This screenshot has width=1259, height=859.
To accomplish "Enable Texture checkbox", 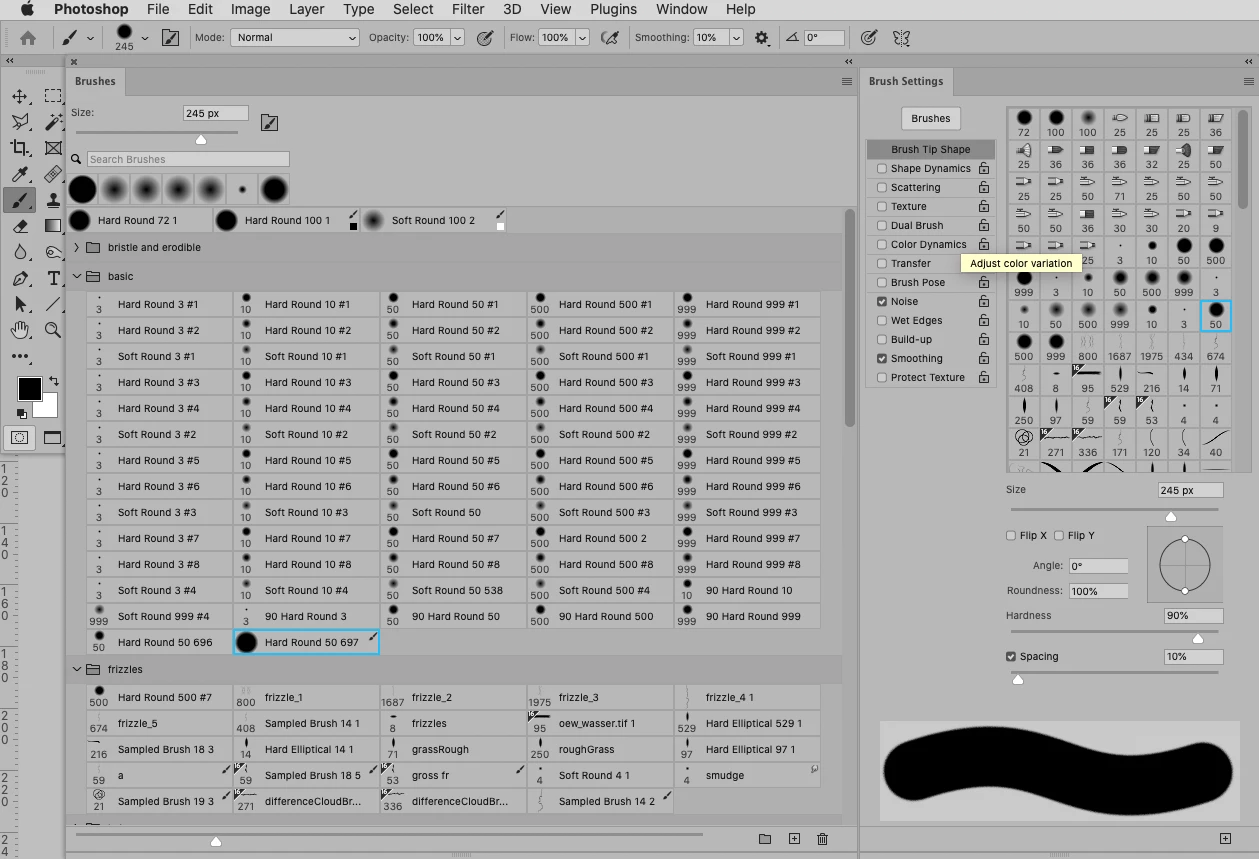I will pyautogui.click(x=881, y=206).
